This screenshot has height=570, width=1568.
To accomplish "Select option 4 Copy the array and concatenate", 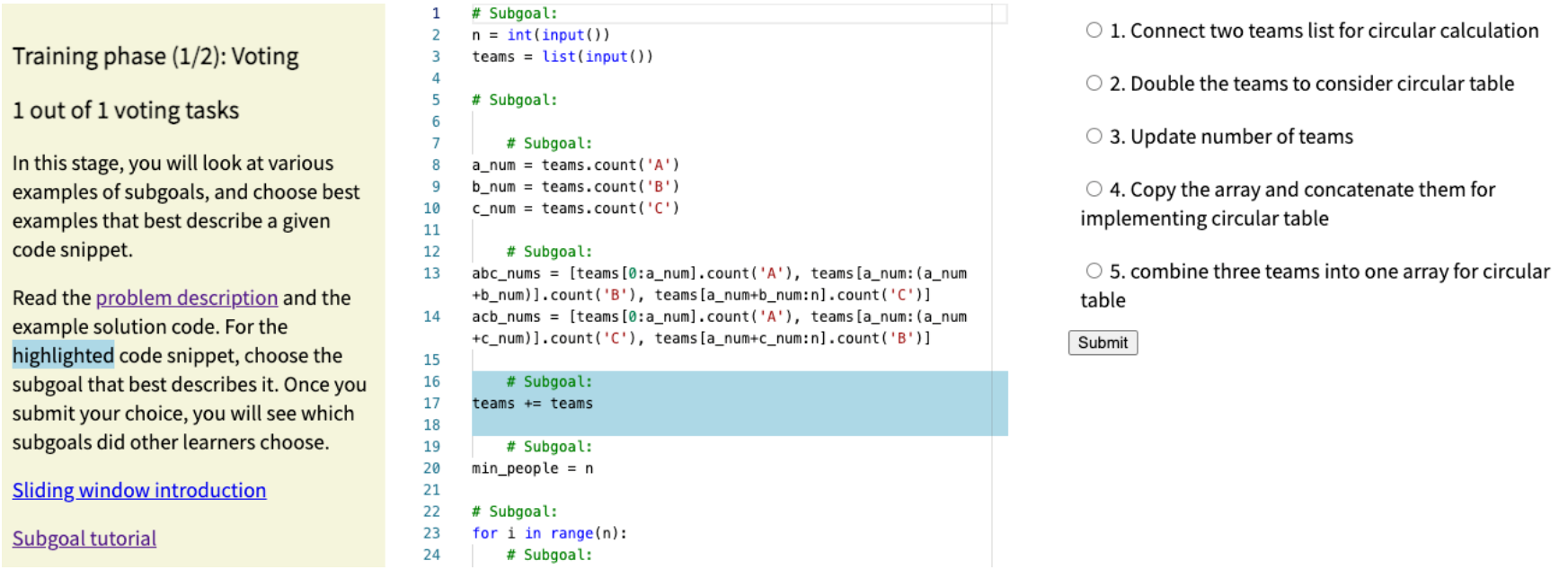I will coord(1094,190).
